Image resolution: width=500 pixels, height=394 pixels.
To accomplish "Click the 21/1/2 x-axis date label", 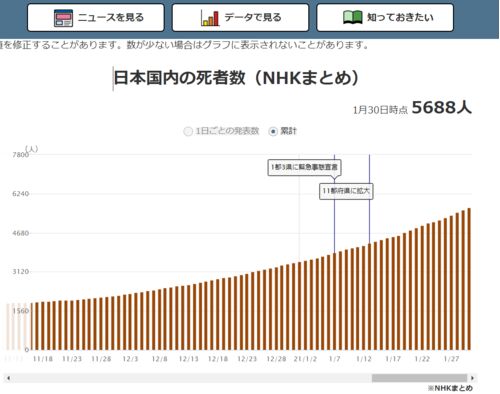I will pos(305,359).
